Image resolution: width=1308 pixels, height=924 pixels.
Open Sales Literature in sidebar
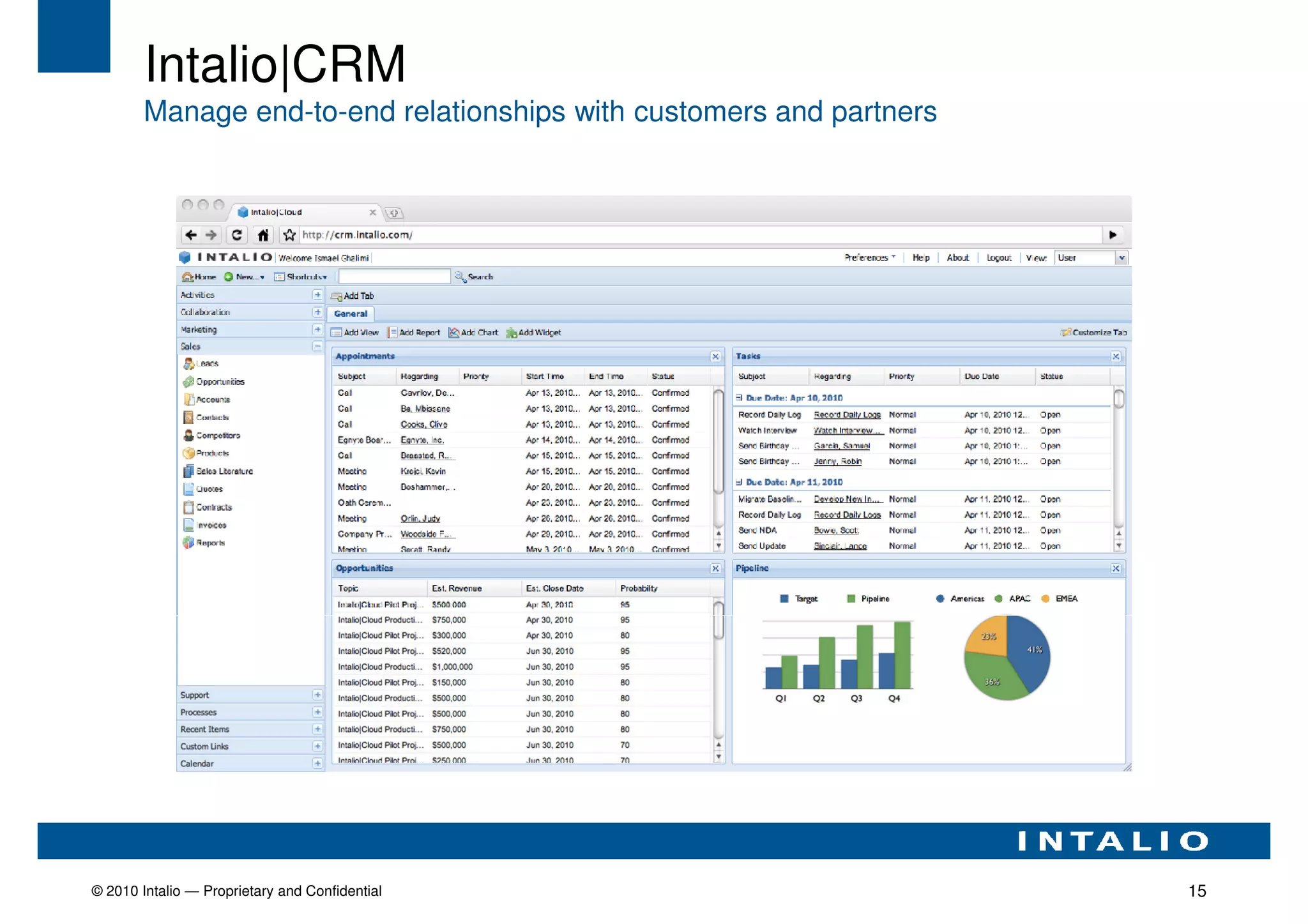[218, 471]
